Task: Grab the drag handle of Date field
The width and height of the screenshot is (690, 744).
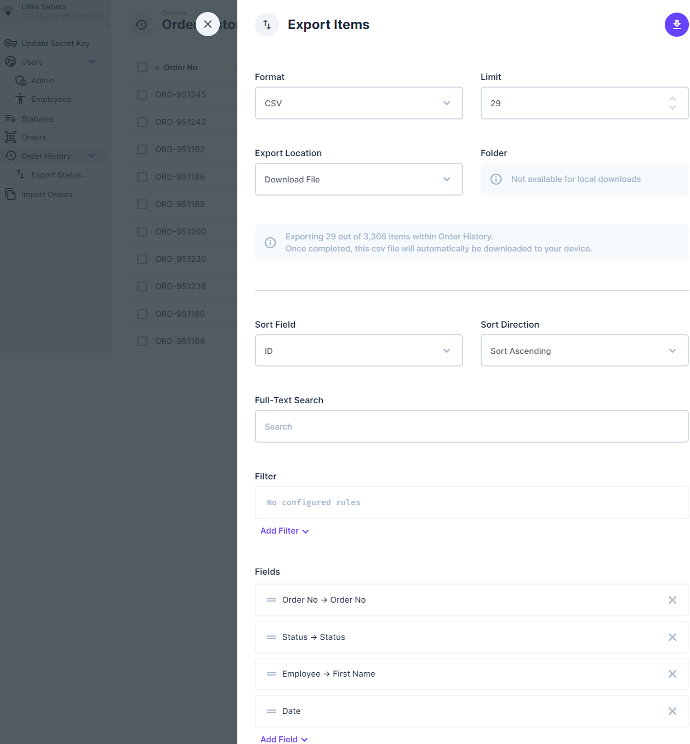Action: (271, 711)
